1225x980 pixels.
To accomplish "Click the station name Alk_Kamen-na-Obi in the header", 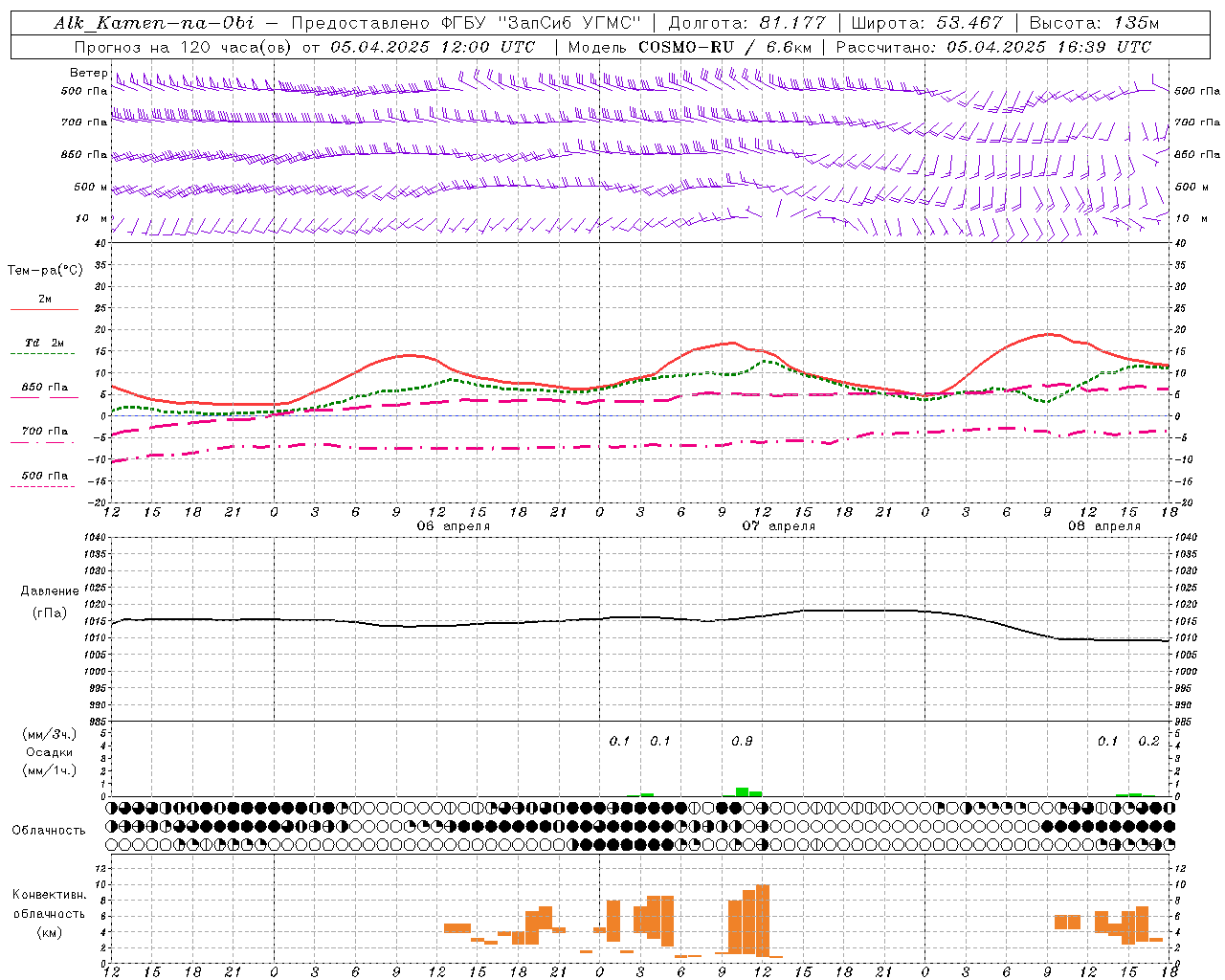I will click(x=153, y=23).
